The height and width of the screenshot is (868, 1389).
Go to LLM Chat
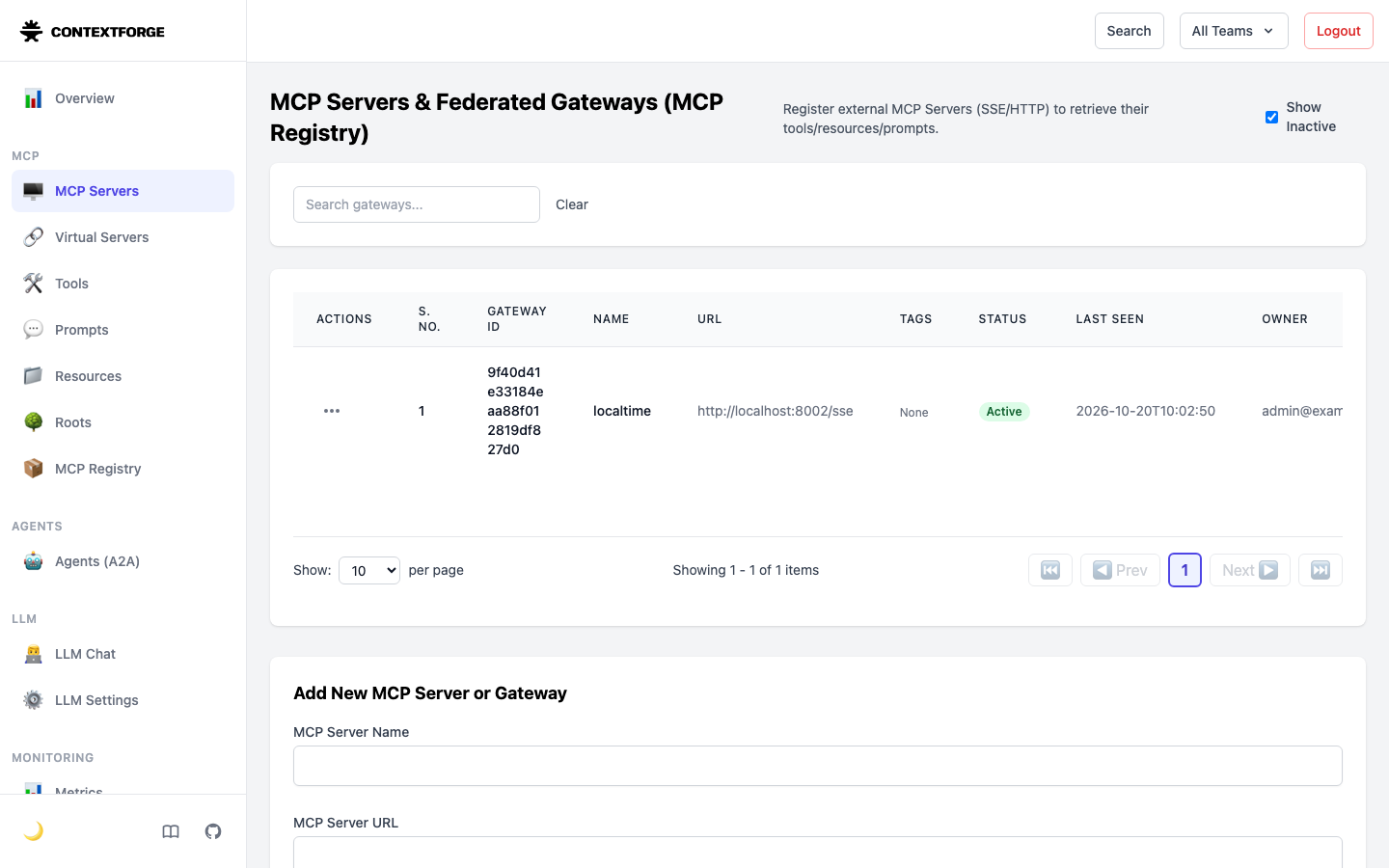pos(123,654)
